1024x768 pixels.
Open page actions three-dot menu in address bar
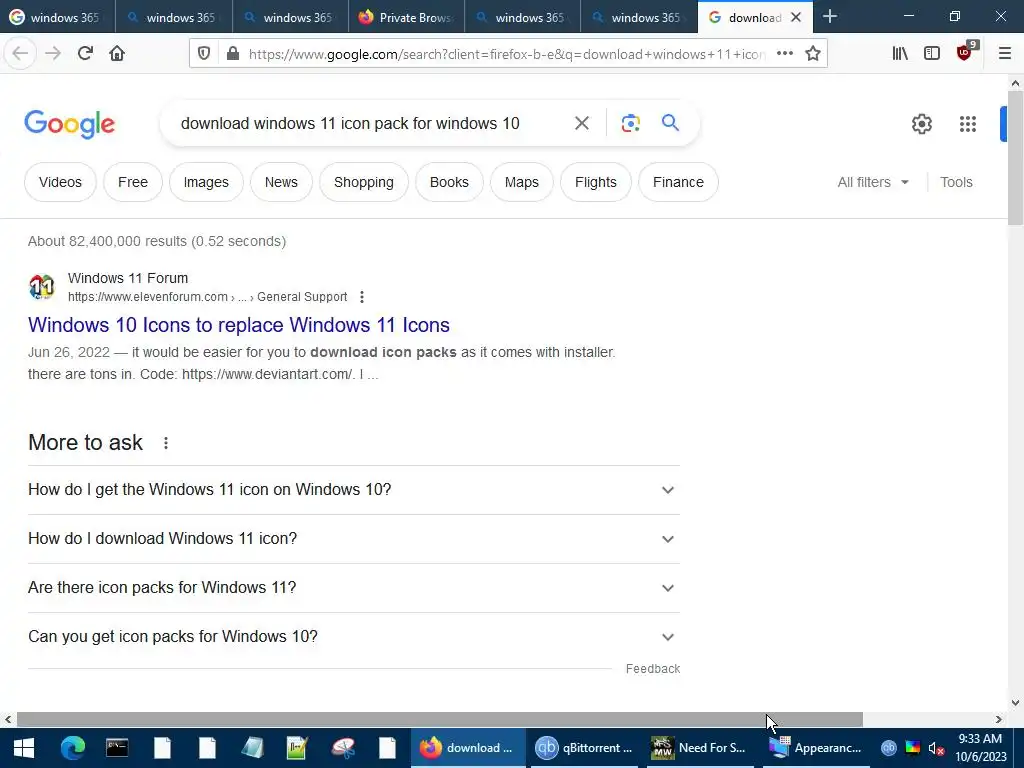tap(785, 54)
